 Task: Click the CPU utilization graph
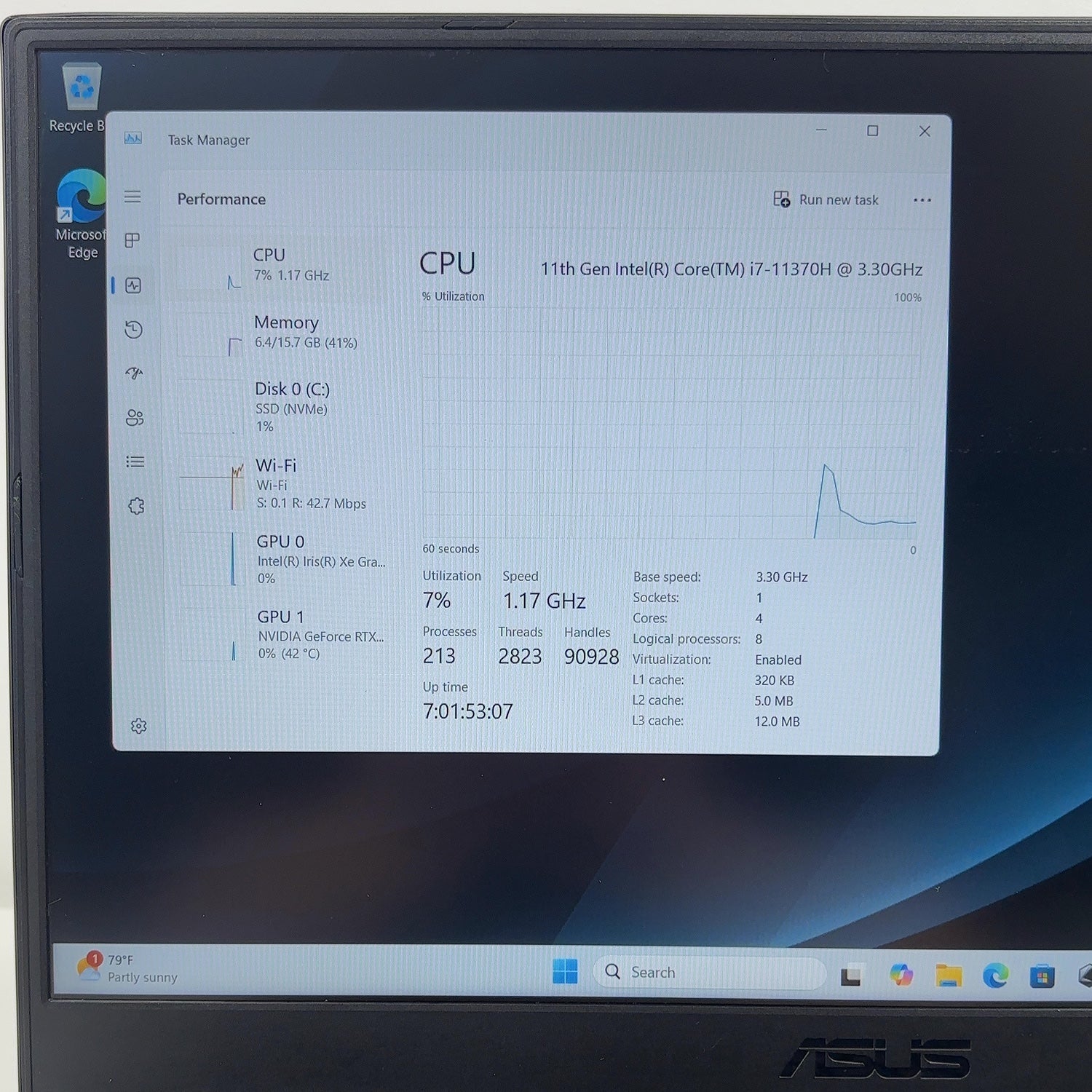pos(670,424)
